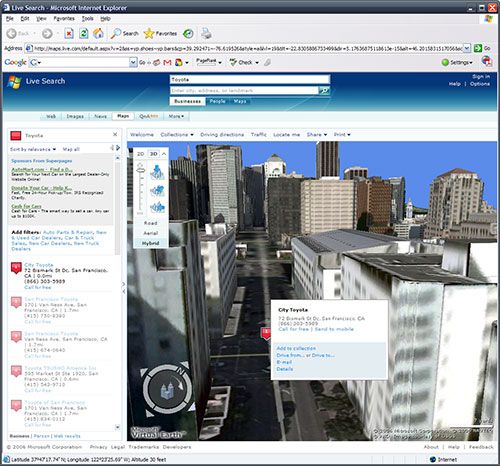500x466 pixels.
Task: Click Map all link
Action: pyautogui.click(x=71, y=149)
